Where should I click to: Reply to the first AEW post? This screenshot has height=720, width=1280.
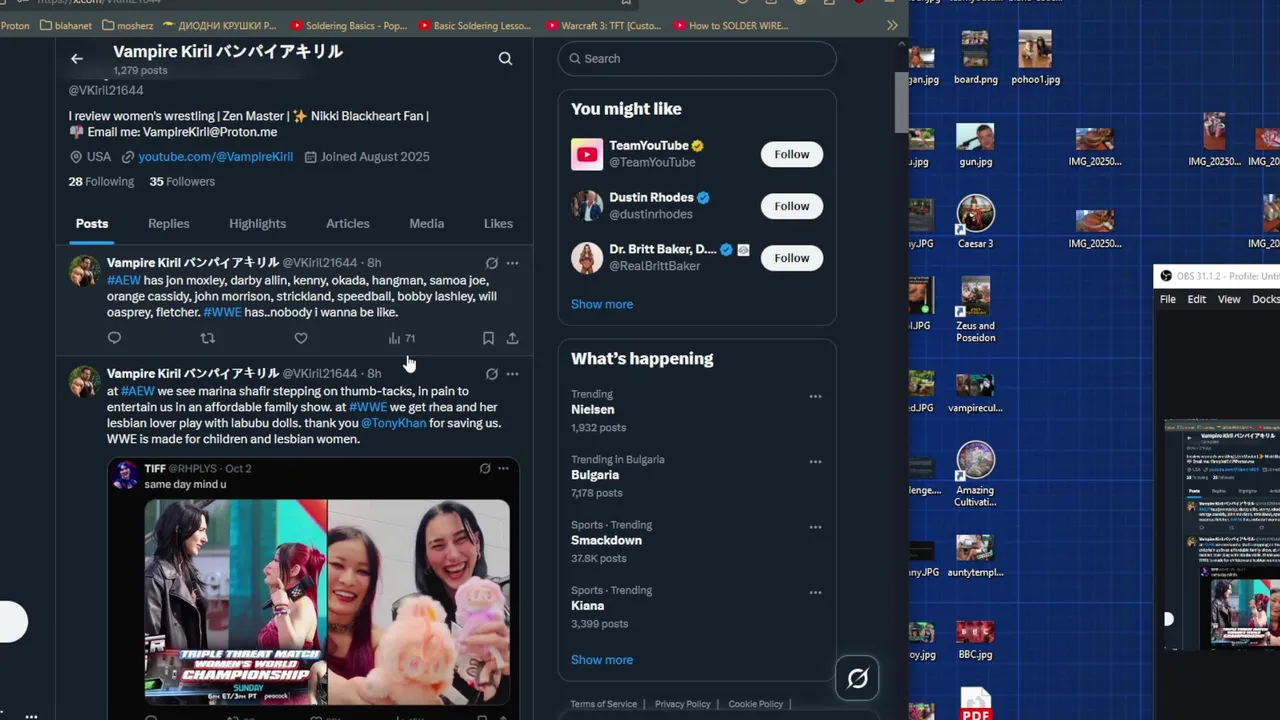point(114,338)
